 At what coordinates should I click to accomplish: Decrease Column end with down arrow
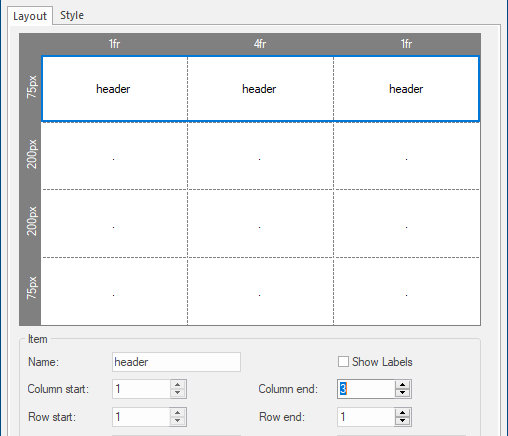click(x=402, y=393)
